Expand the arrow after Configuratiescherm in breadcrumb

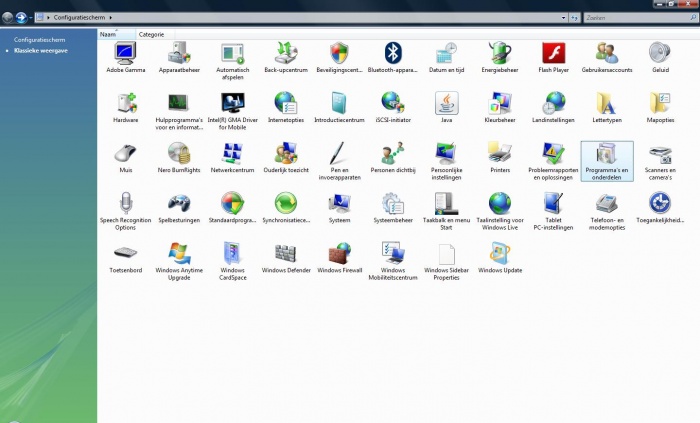coord(110,18)
